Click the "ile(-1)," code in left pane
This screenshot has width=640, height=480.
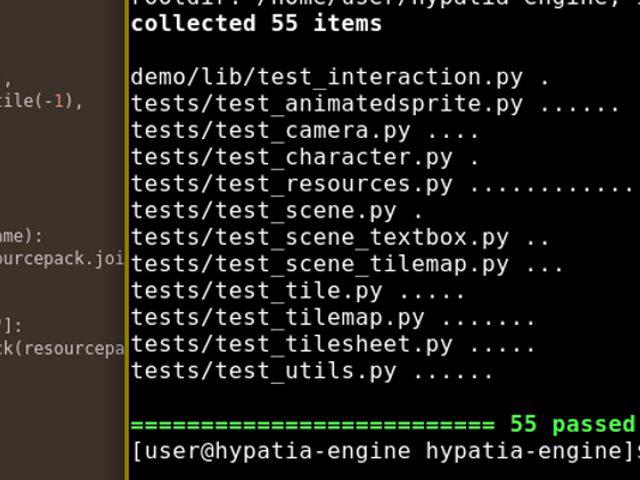pyautogui.click(x=42, y=101)
